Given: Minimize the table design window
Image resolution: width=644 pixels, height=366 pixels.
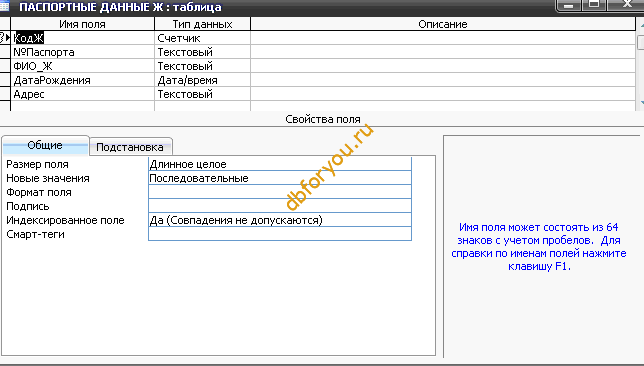Looking at the screenshot, I should pyautogui.click(x=568, y=5).
